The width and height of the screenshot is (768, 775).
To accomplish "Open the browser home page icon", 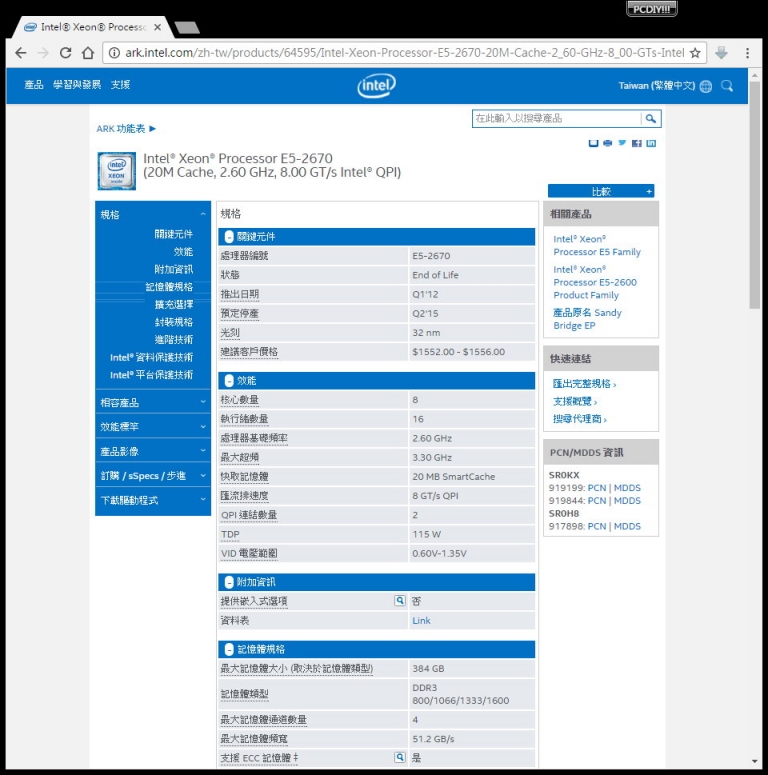I will click(88, 53).
